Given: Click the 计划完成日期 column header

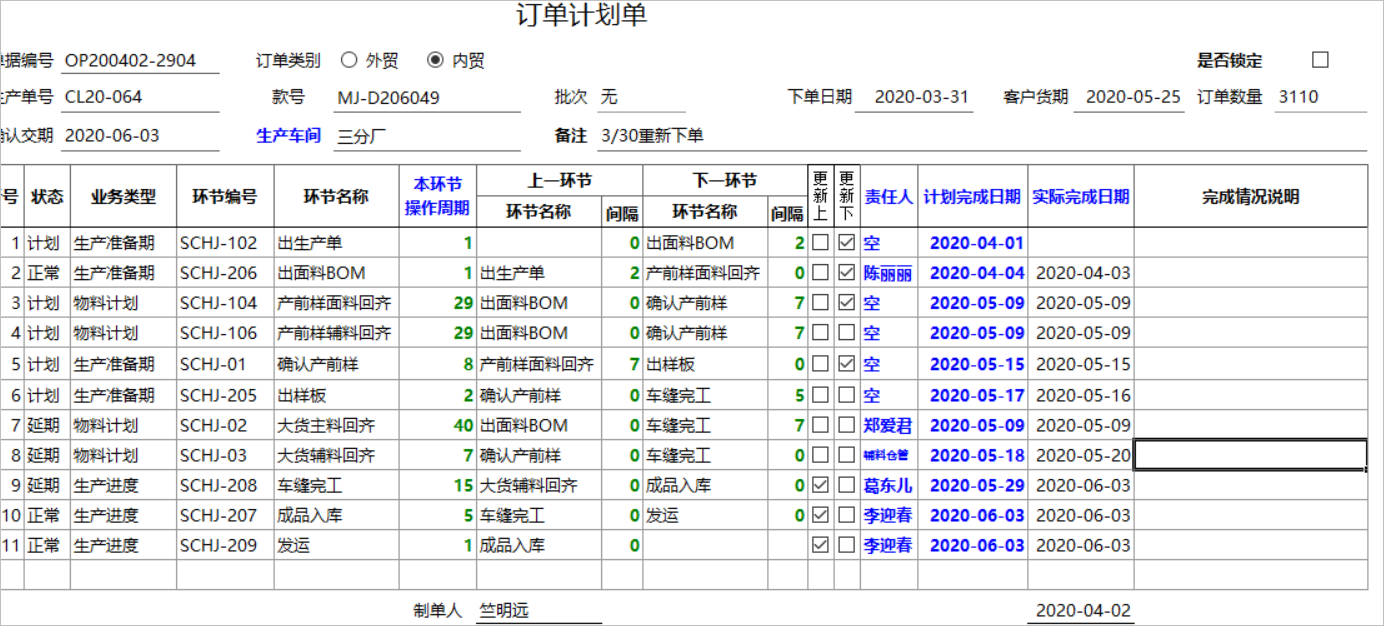Looking at the screenshot, I should click(x=972, y=196).
